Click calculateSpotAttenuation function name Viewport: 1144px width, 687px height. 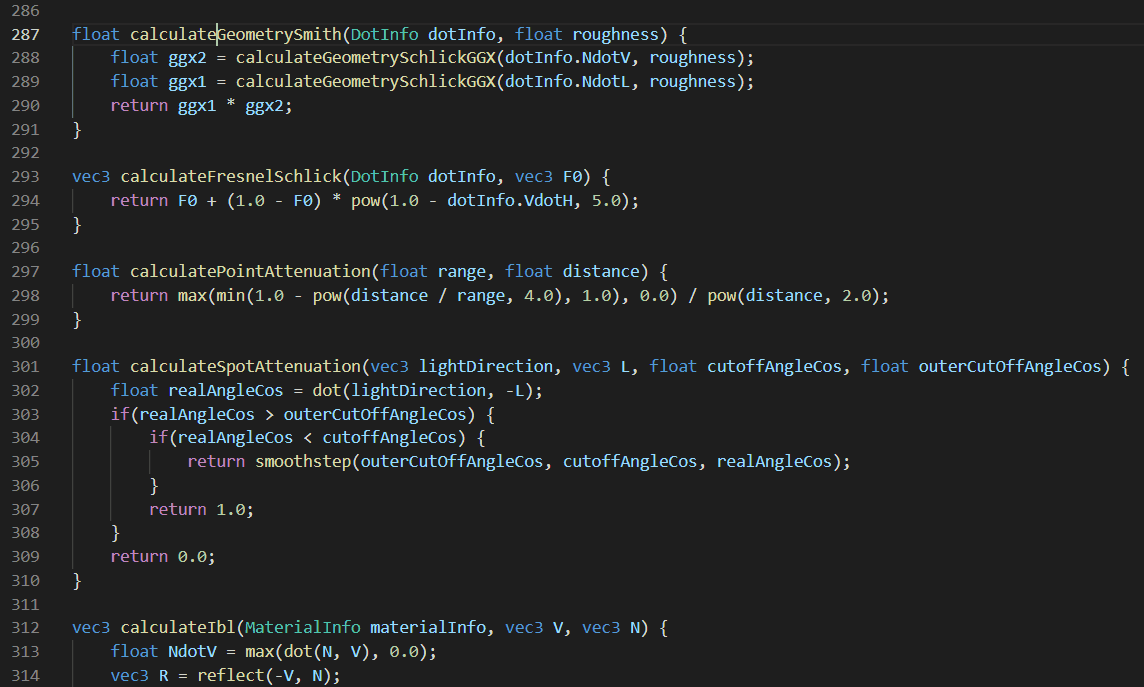[245, 366]
